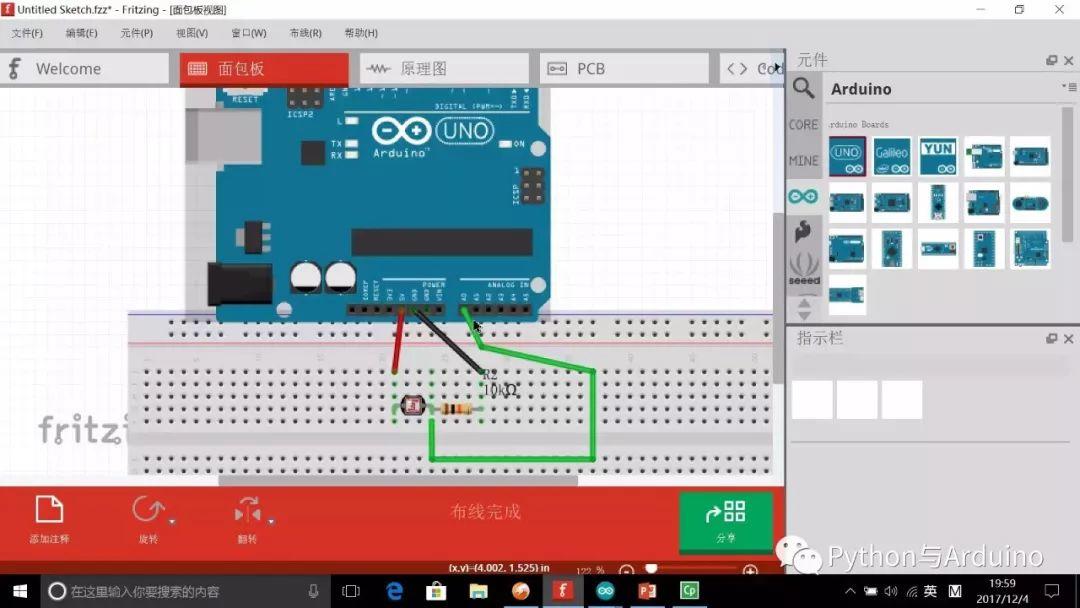Click the Cortana search box
1080x608 pixels.
click(x=185, y=591)
